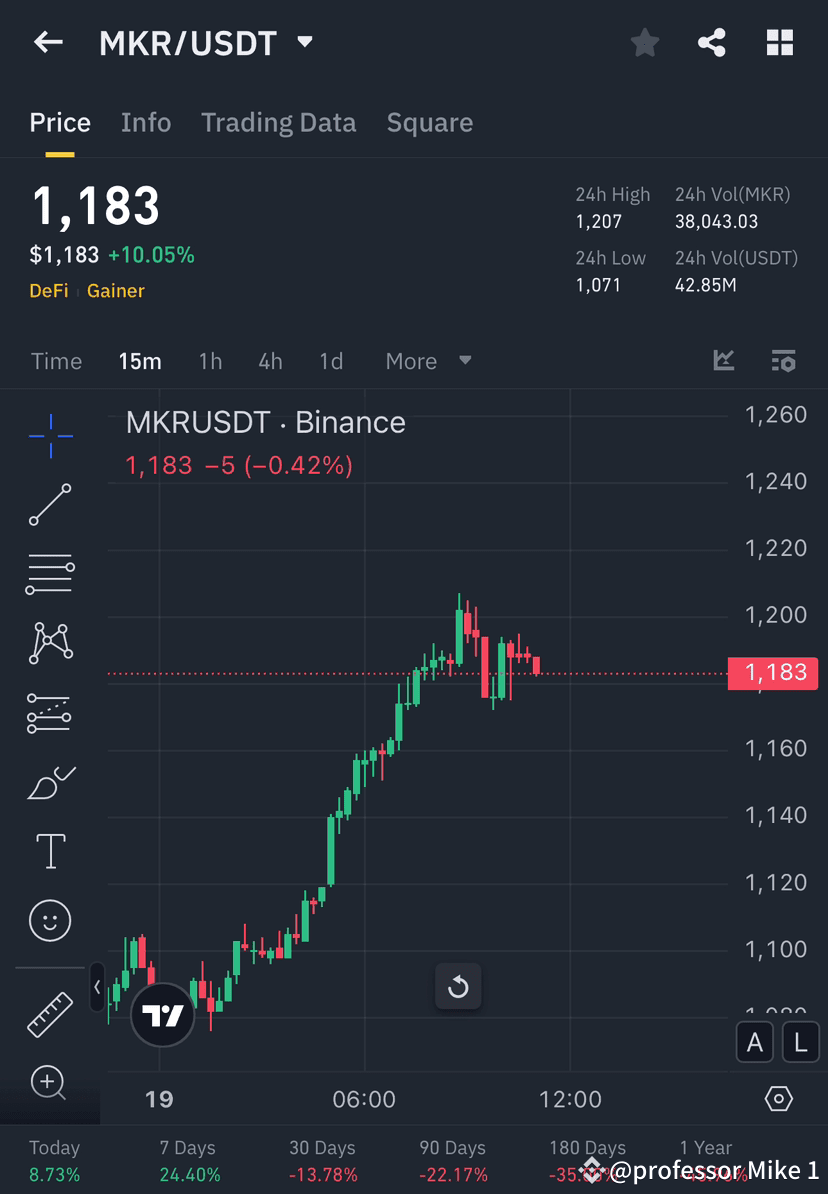The height and width of the screenshot is (1194, 828).
Task: Open the Square tab
Action: click(429, 122)
